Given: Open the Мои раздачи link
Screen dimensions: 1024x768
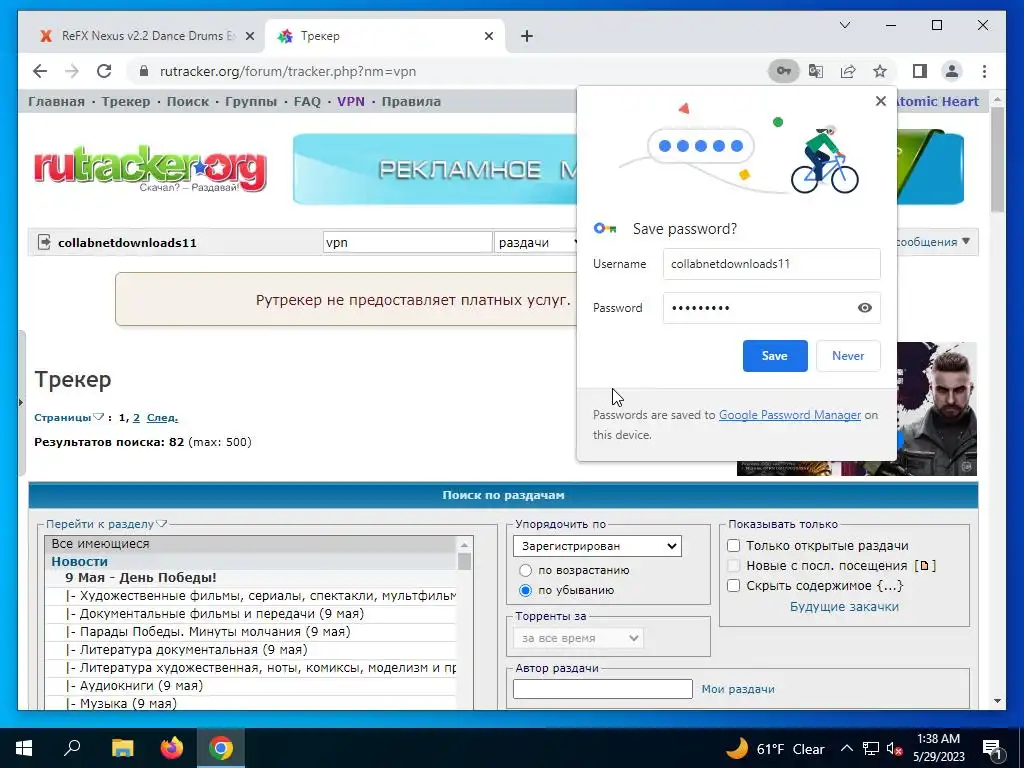Looking at the screenshot, I should 738,689.
